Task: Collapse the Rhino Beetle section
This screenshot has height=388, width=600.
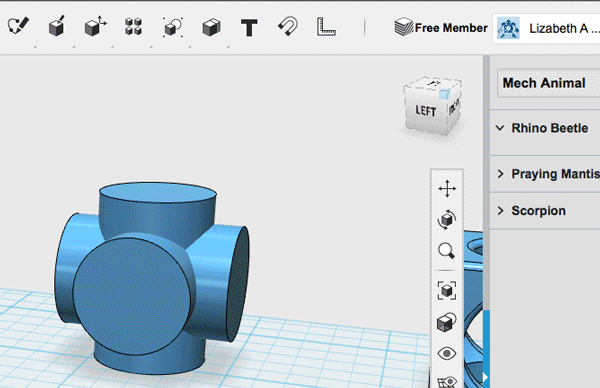Action: coord(500,128)
